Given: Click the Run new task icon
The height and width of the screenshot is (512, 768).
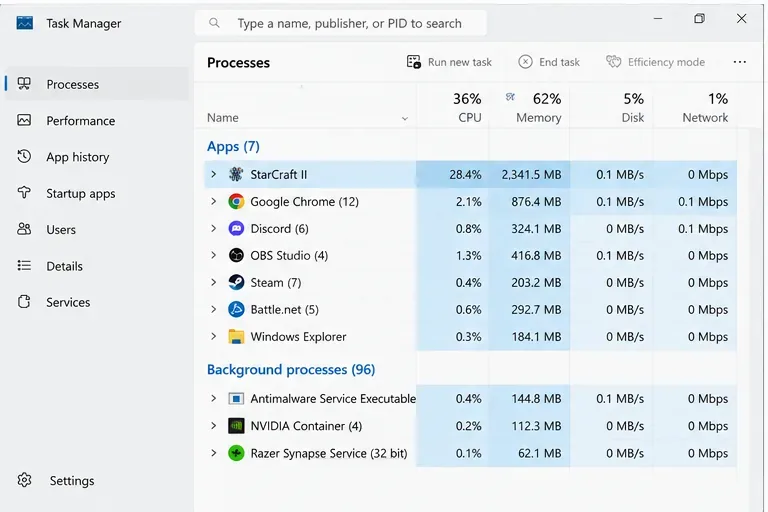Looking at the screenshot, I should coord(414,62).
